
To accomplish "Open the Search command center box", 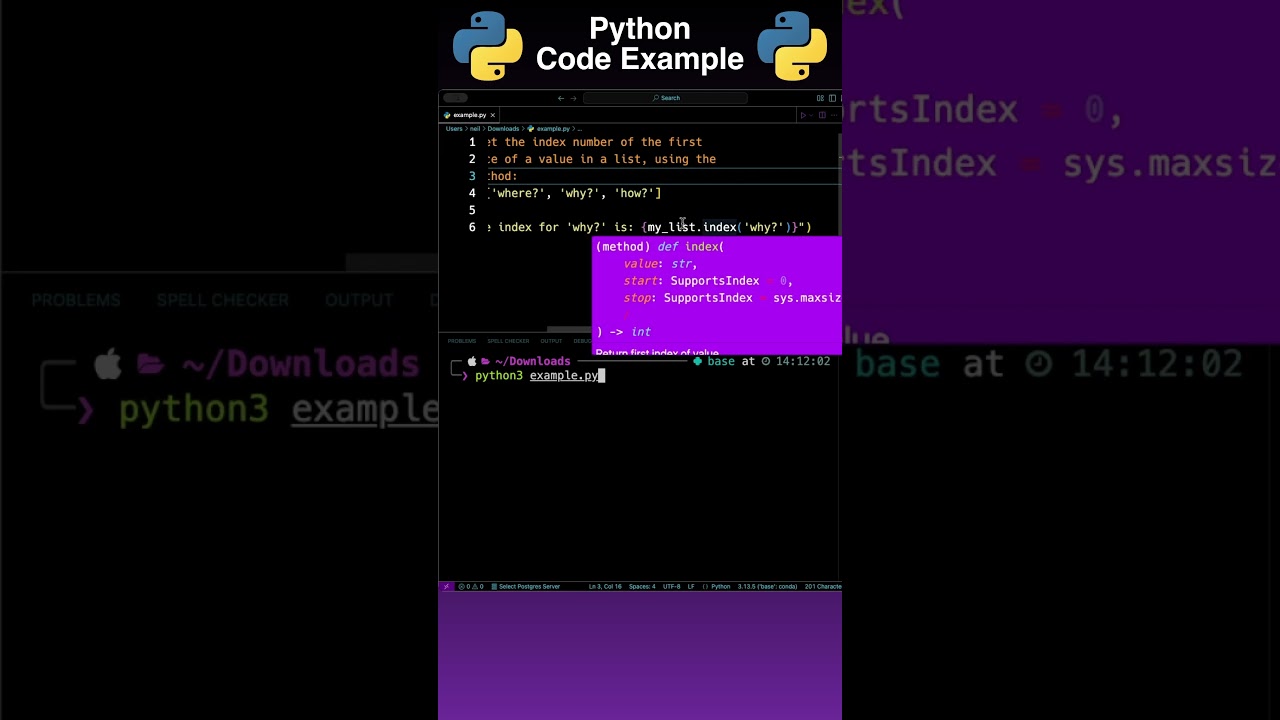I will pyautogui.click(x=665, y=98).
